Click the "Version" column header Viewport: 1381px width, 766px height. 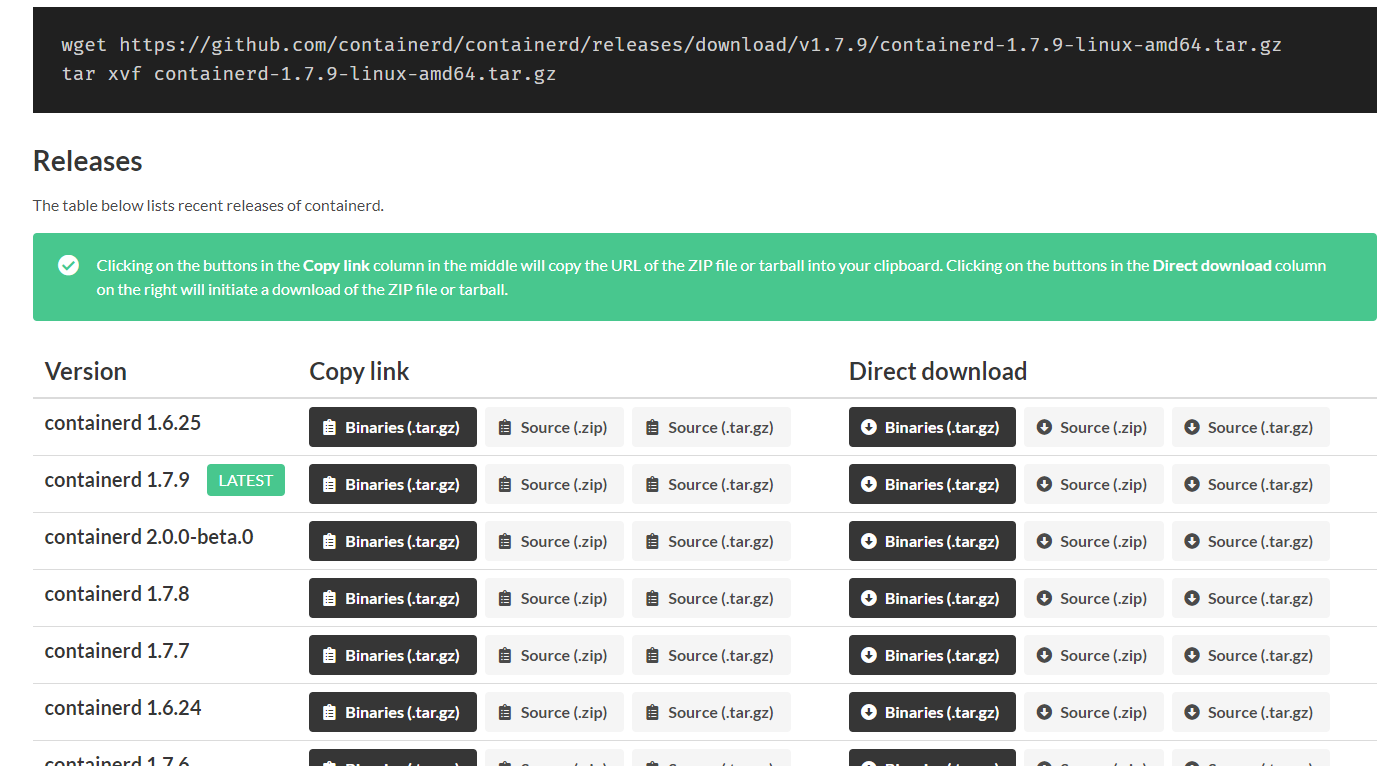point(86,371)
